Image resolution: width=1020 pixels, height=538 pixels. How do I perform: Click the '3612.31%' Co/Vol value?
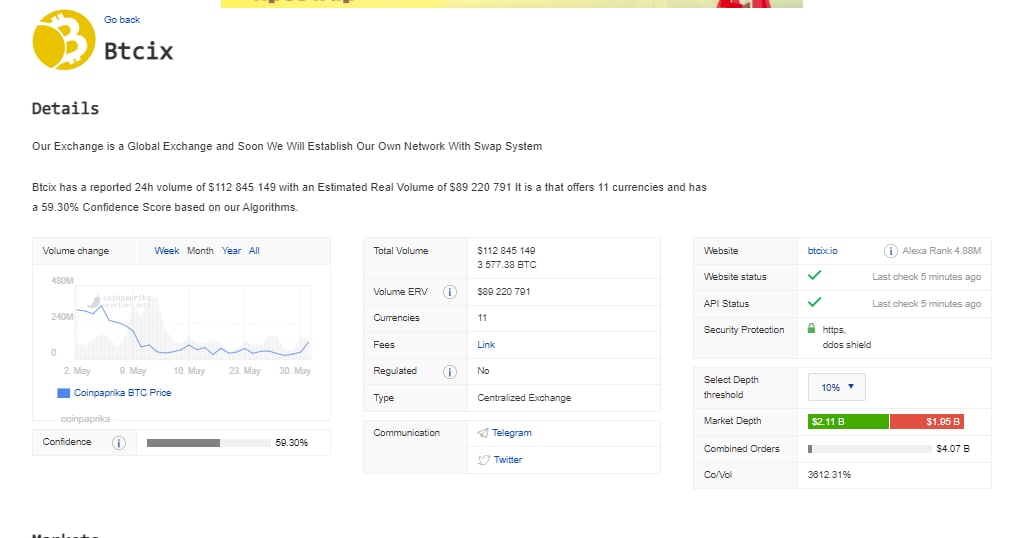pos(829,475)
